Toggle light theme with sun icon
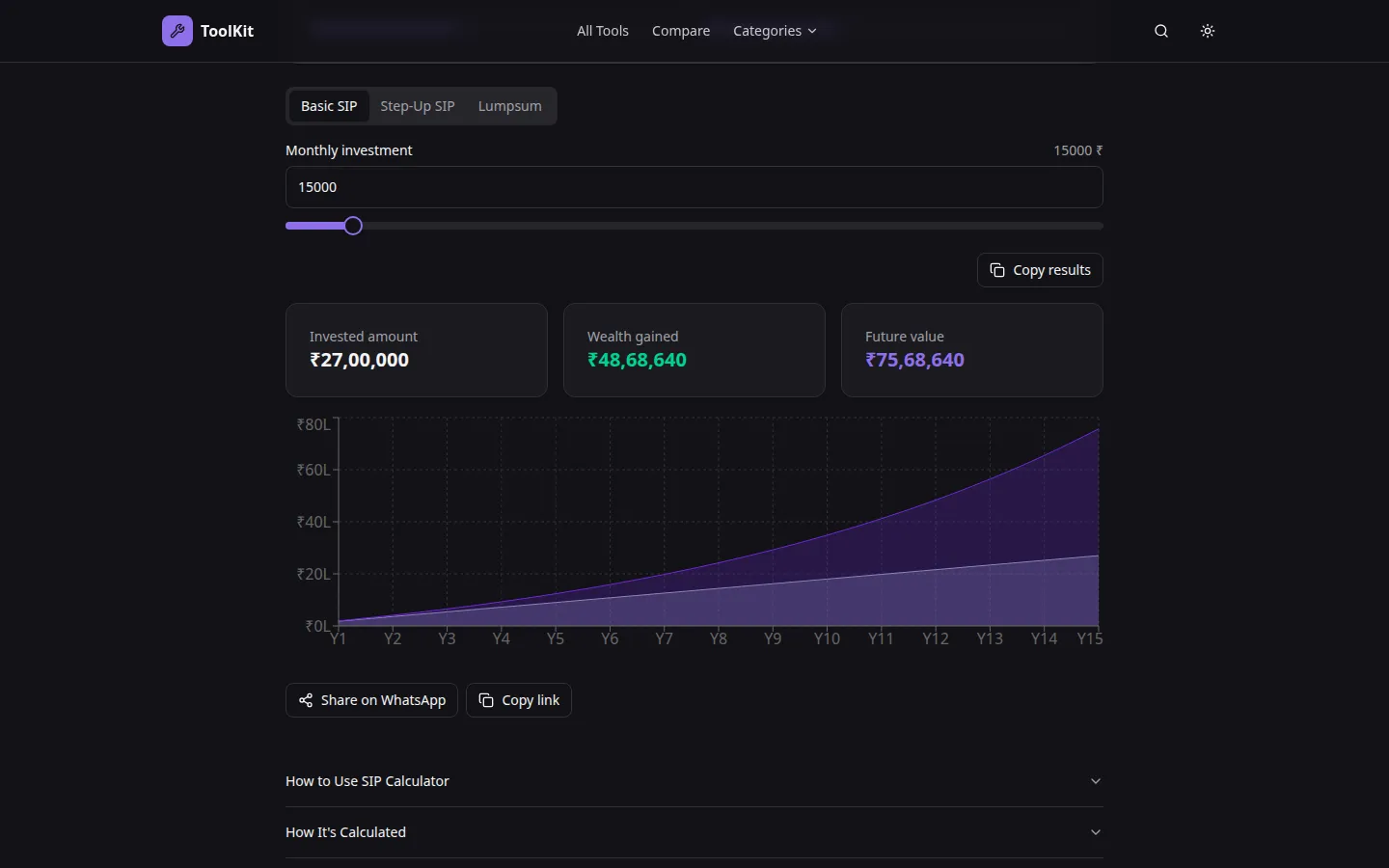1389x868 pixels. click(x=1208, y=31)
